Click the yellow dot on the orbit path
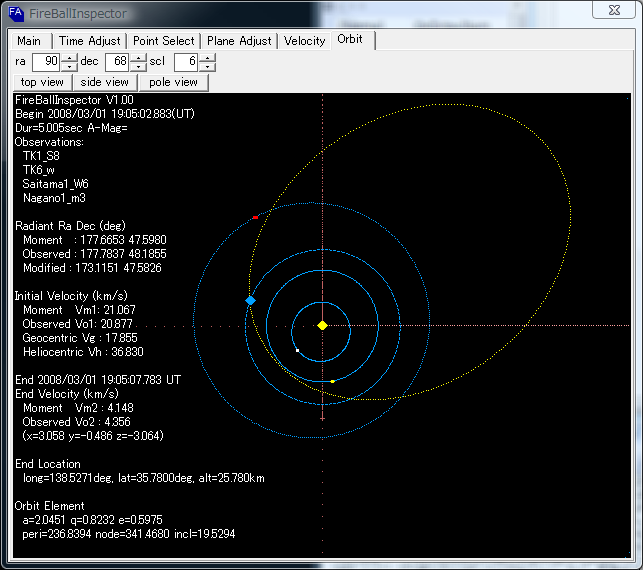Screen dimensions: 643x570 [x=332, y=381]
